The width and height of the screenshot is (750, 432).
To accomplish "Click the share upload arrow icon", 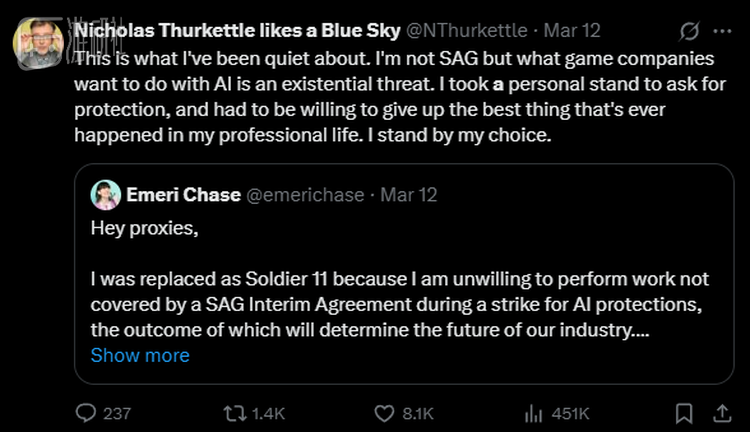I will (720, 413).
